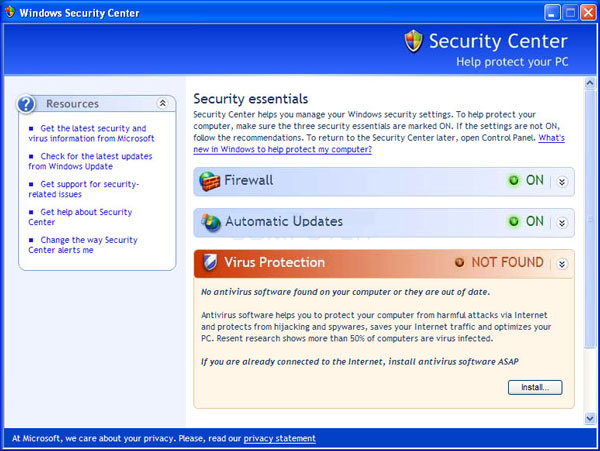Expand the Automatic Updates section
Screen dimensions: 600x451
coord(562,223)
